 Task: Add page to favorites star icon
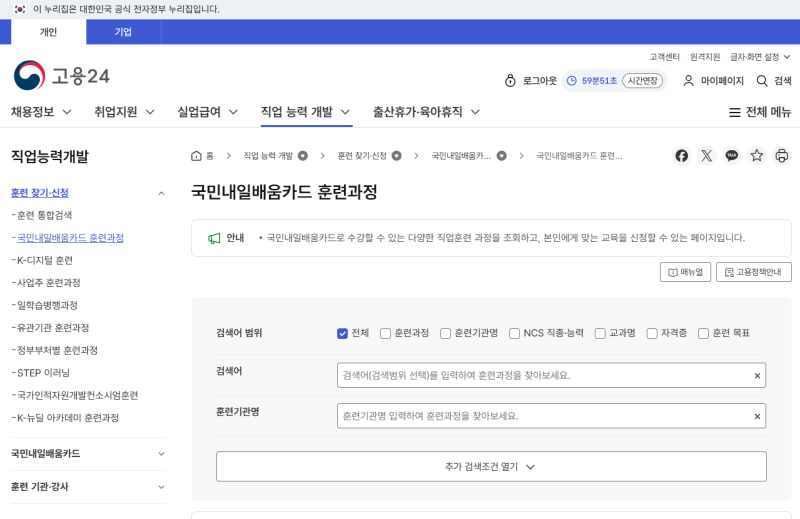coord(757,156)
